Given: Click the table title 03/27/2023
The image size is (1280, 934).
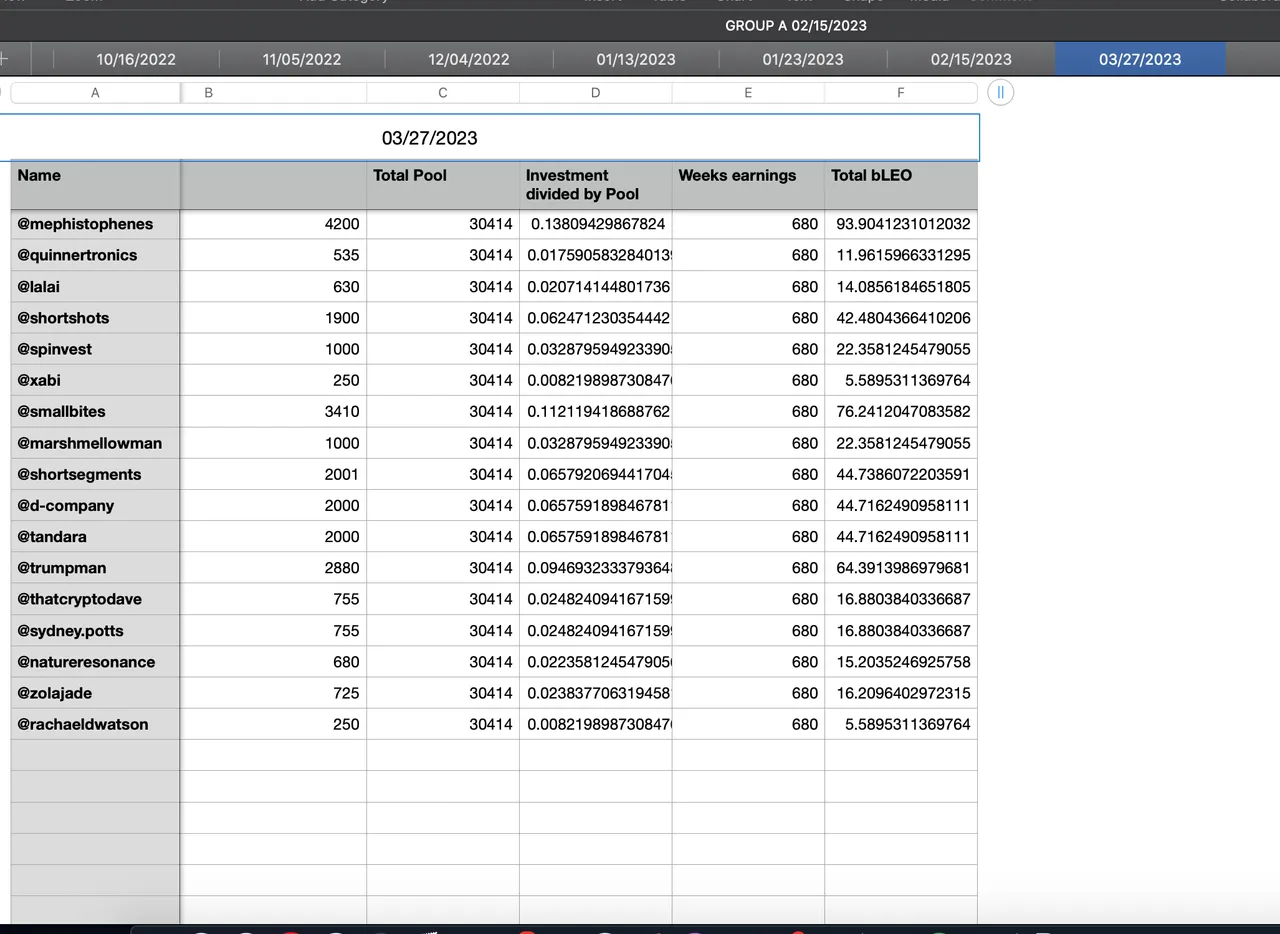Looking at the screenshot, I should (x=430, y=138).
